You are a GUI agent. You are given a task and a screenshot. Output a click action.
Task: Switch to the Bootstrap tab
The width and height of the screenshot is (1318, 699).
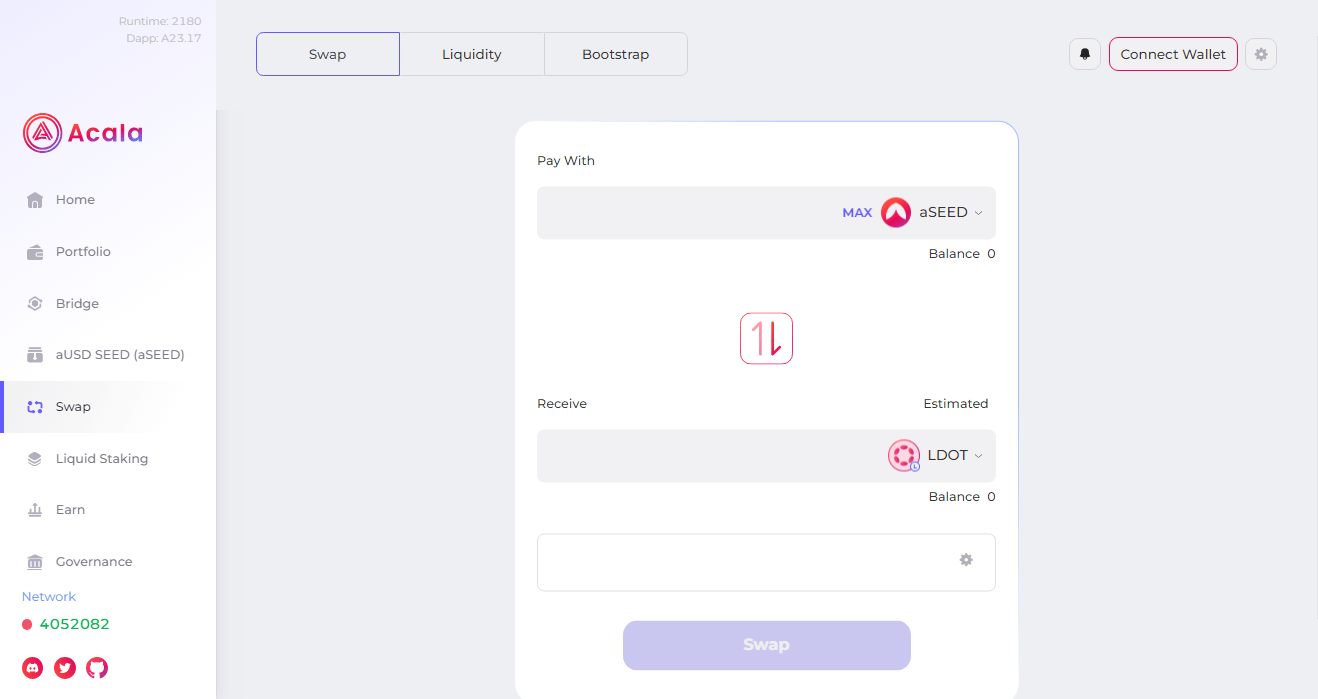point(616,54)
